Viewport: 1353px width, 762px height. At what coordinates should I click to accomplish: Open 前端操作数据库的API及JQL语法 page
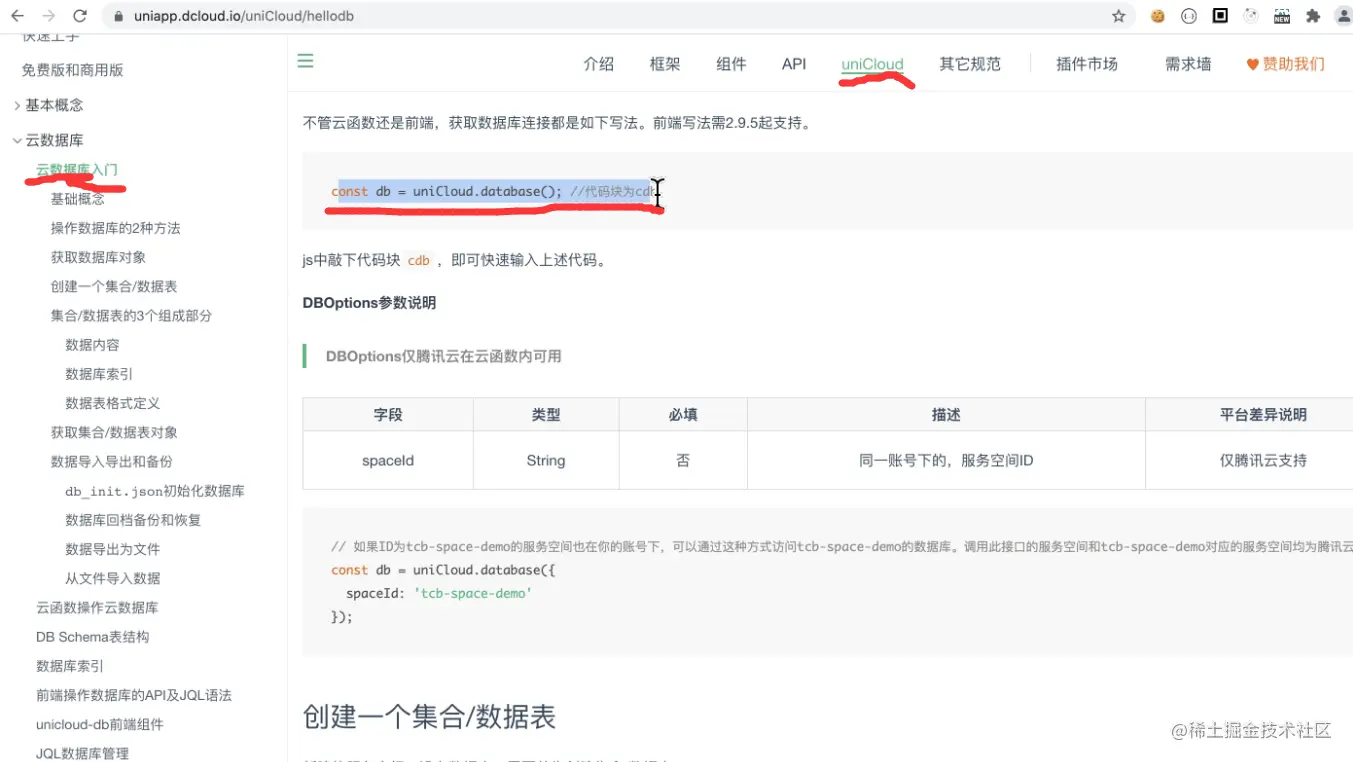(x=134, y=695)
